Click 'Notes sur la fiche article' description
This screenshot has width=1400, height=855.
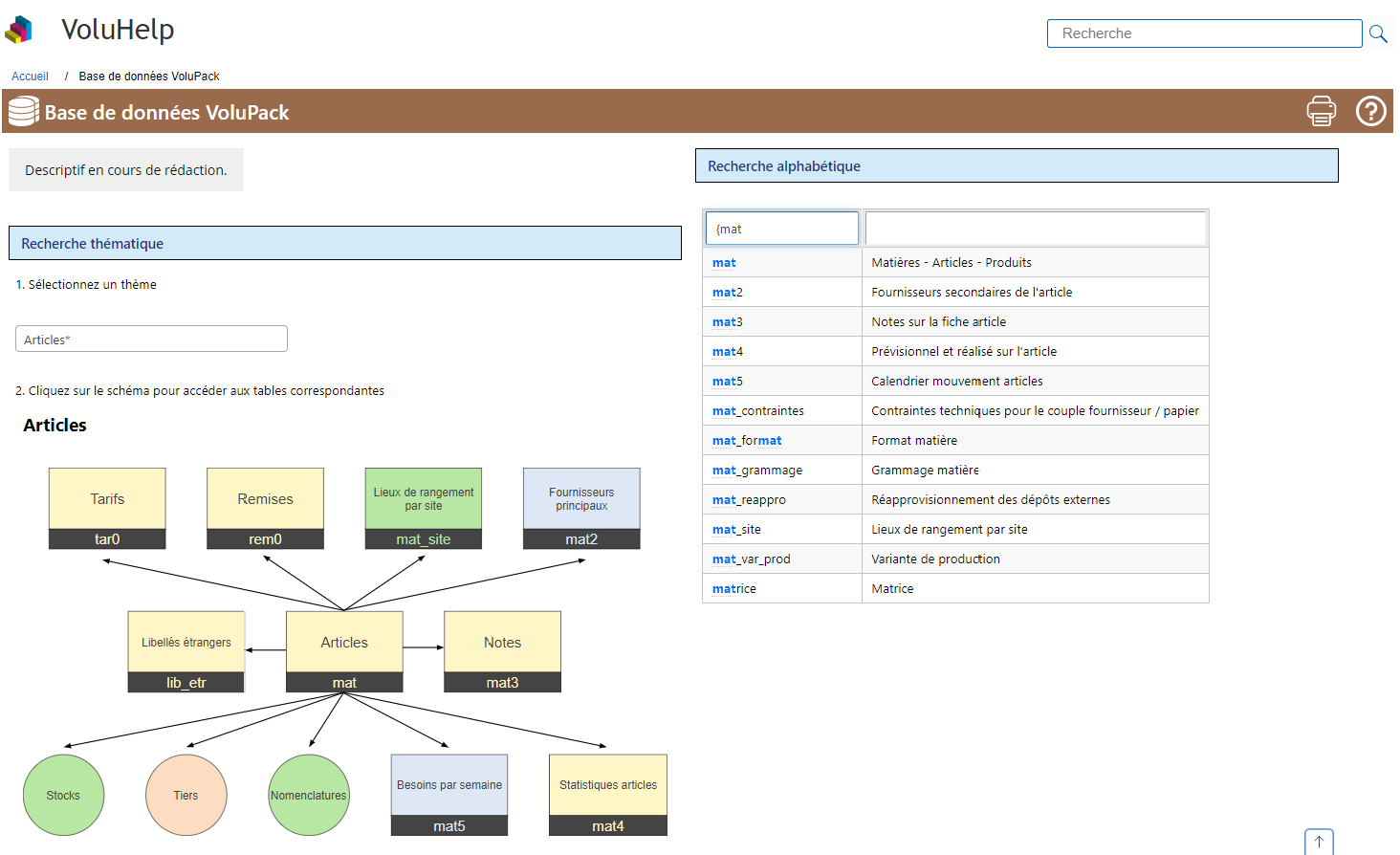[x=938, y=322]
